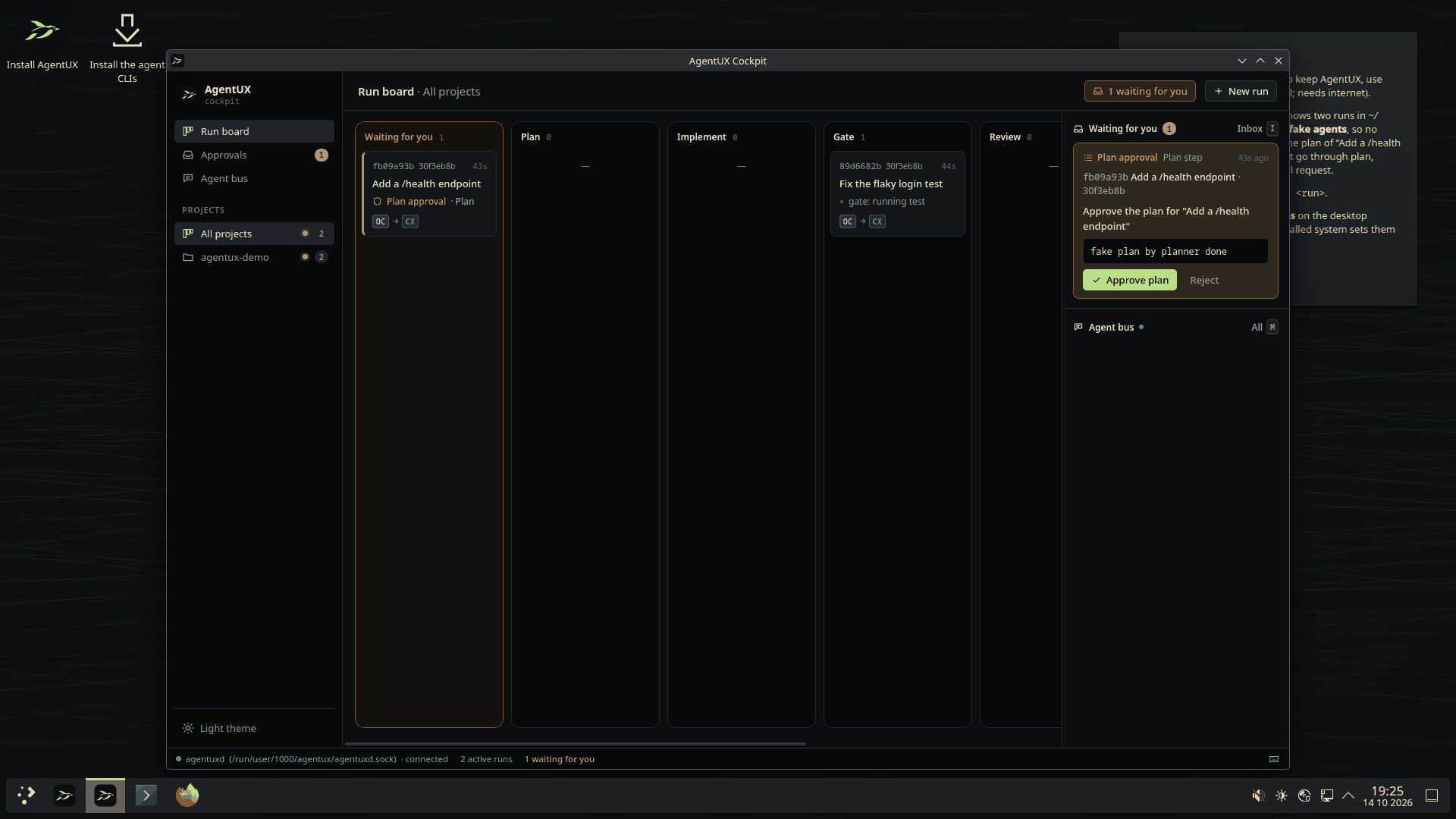The height and width of the screenshot is (819, 1456).
Task: Click the 1 waiting for you button
Action: click(1140, 91)
